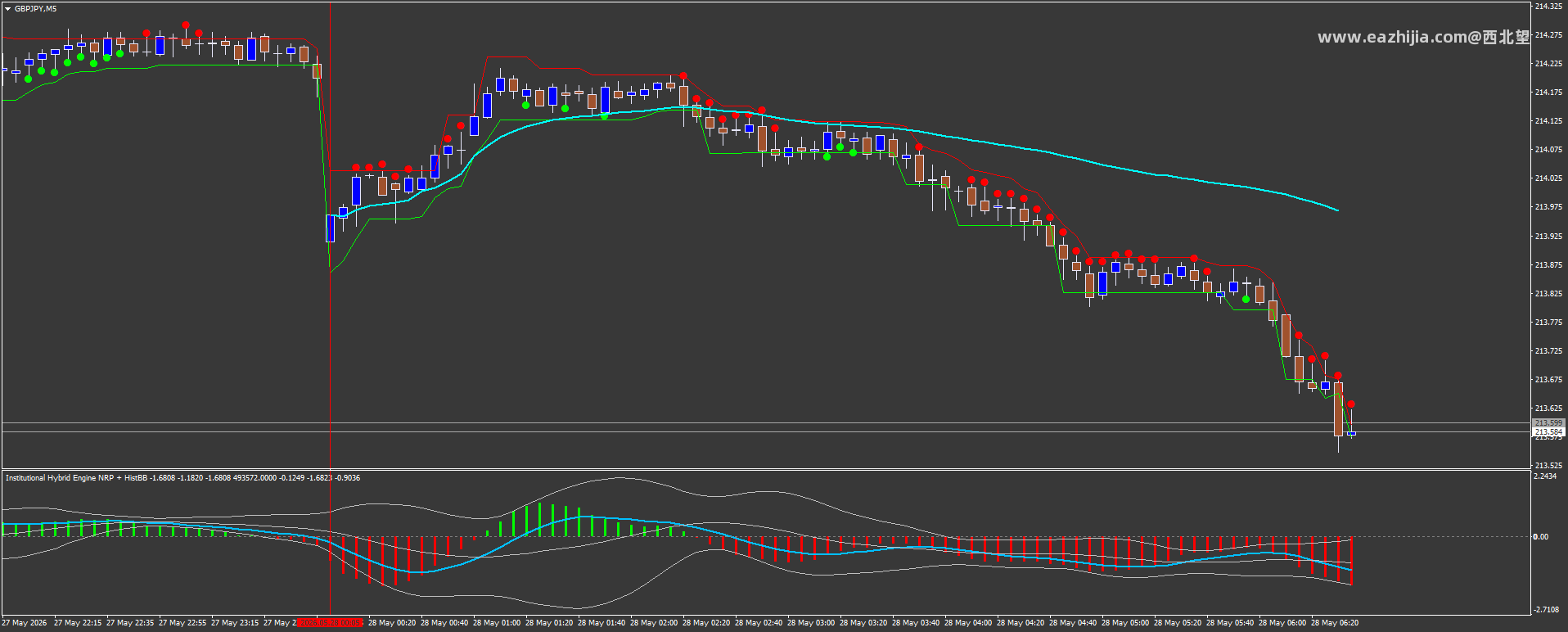Click the 28 May 01:40 time label
Screen dimensions: 1568x632
602,623
